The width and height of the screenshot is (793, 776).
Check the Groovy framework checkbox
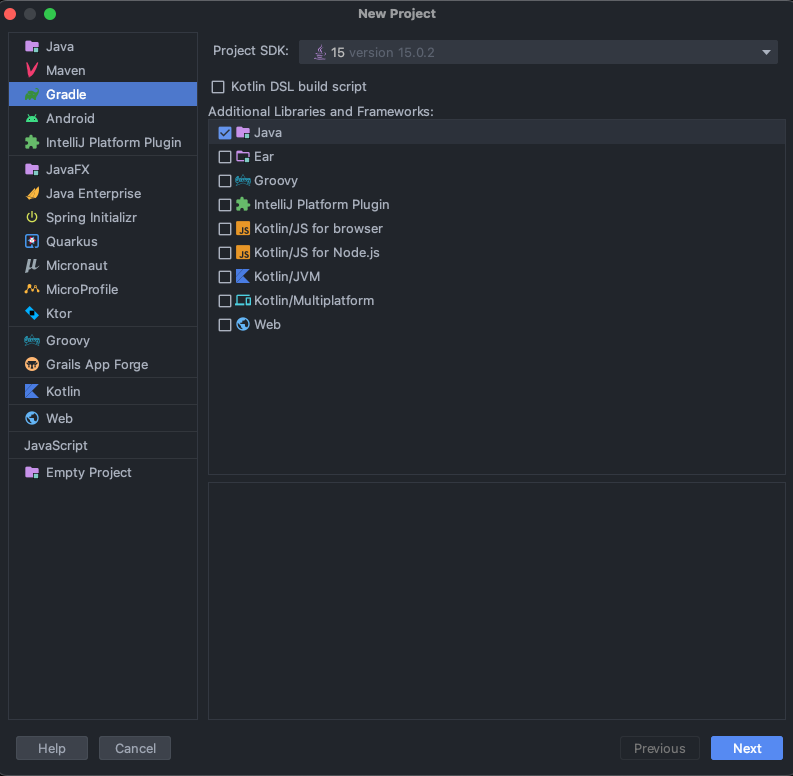pyautogui.click(x=225, y=181)
